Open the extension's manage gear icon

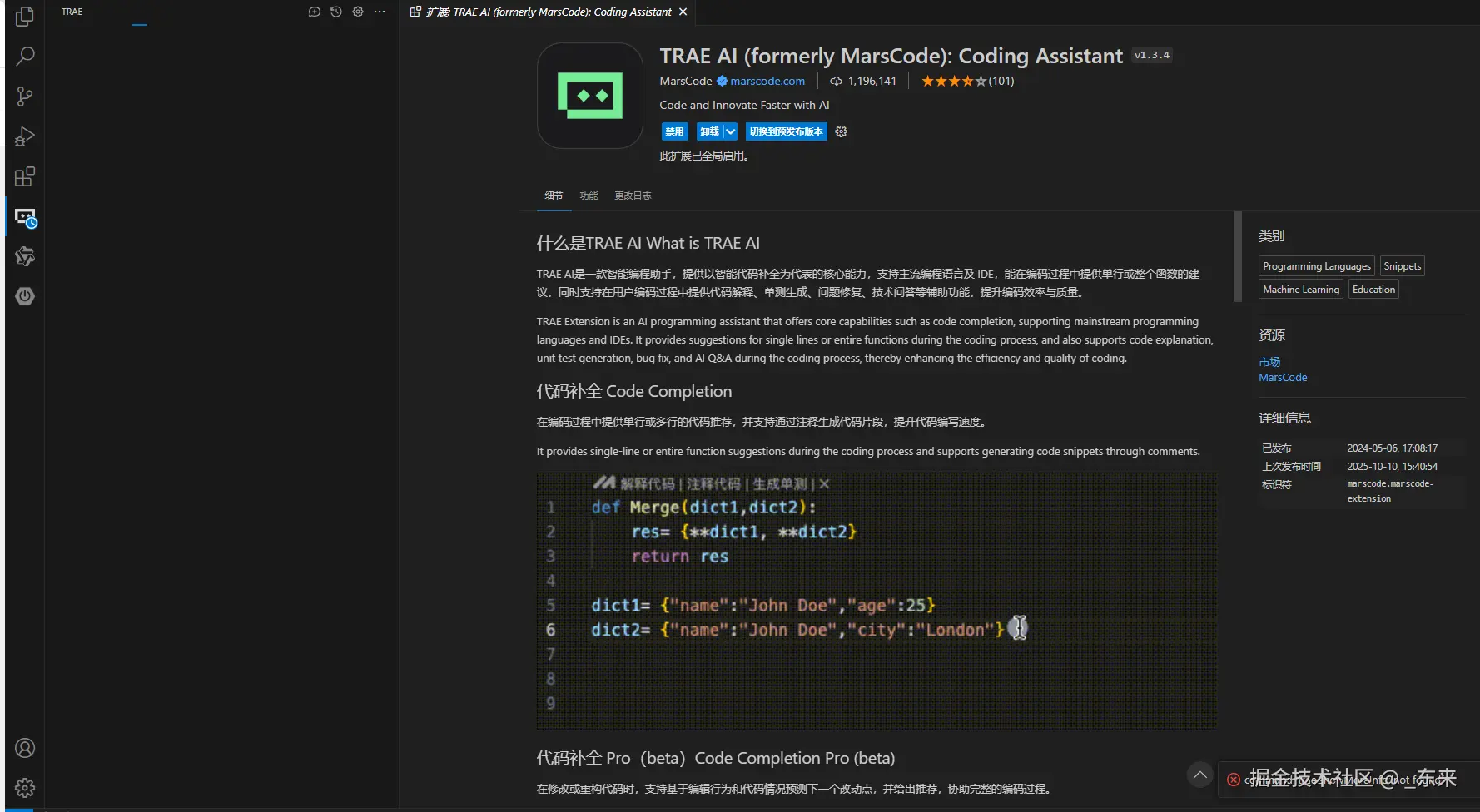point(841,131)
